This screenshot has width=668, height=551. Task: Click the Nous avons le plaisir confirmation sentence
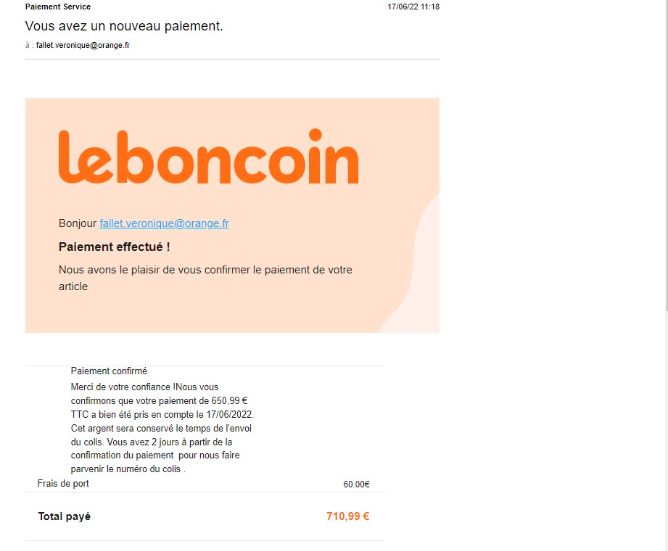click(x=205, y=278)
